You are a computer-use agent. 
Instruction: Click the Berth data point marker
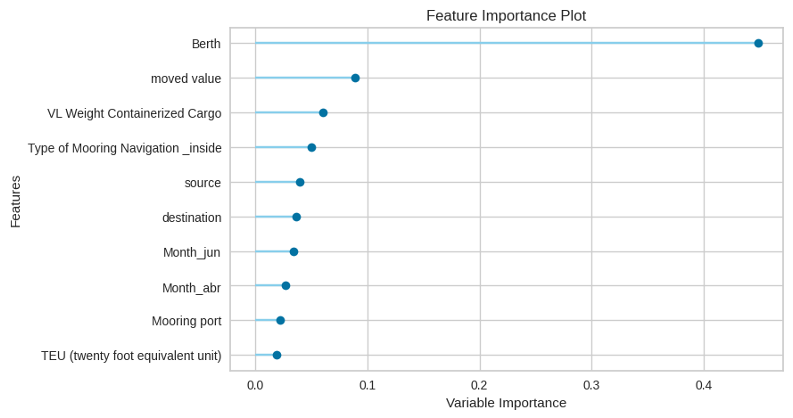pos(758,44)
